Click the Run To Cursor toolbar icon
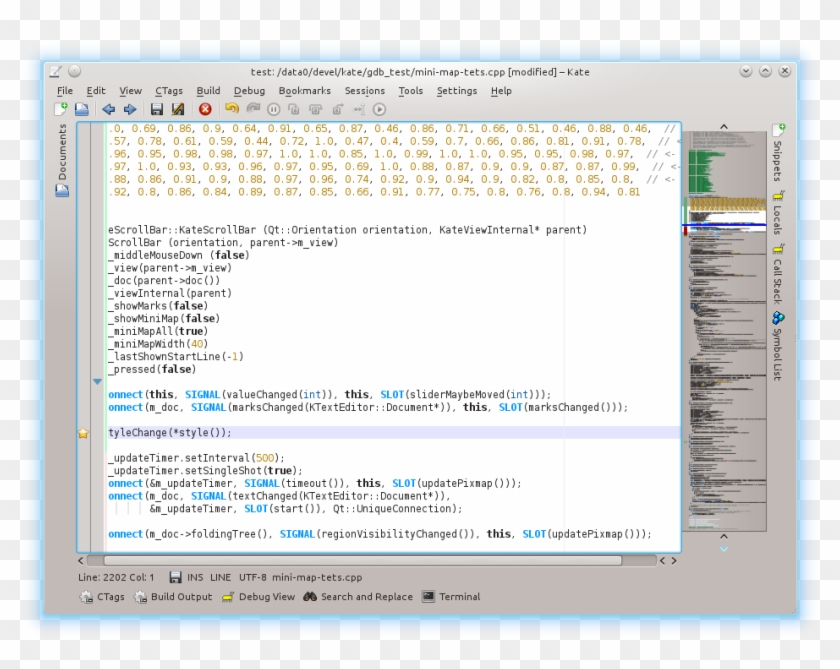 (x=358, y=109)
